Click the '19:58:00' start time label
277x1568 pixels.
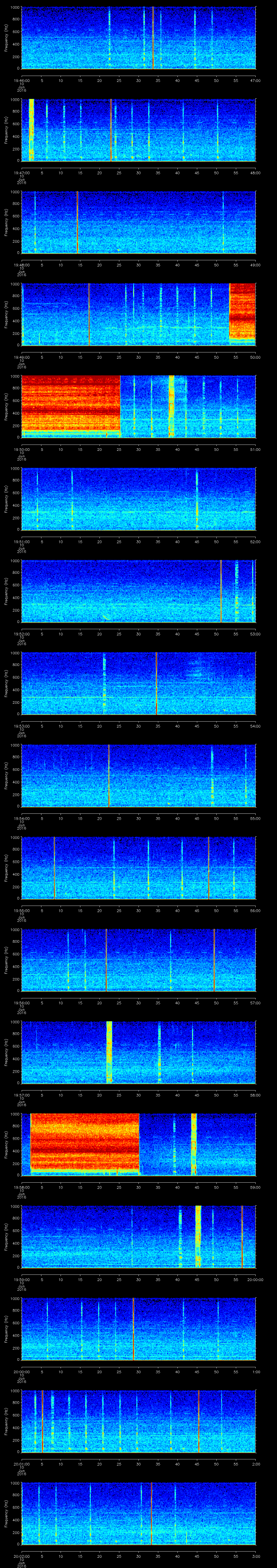21,1187
